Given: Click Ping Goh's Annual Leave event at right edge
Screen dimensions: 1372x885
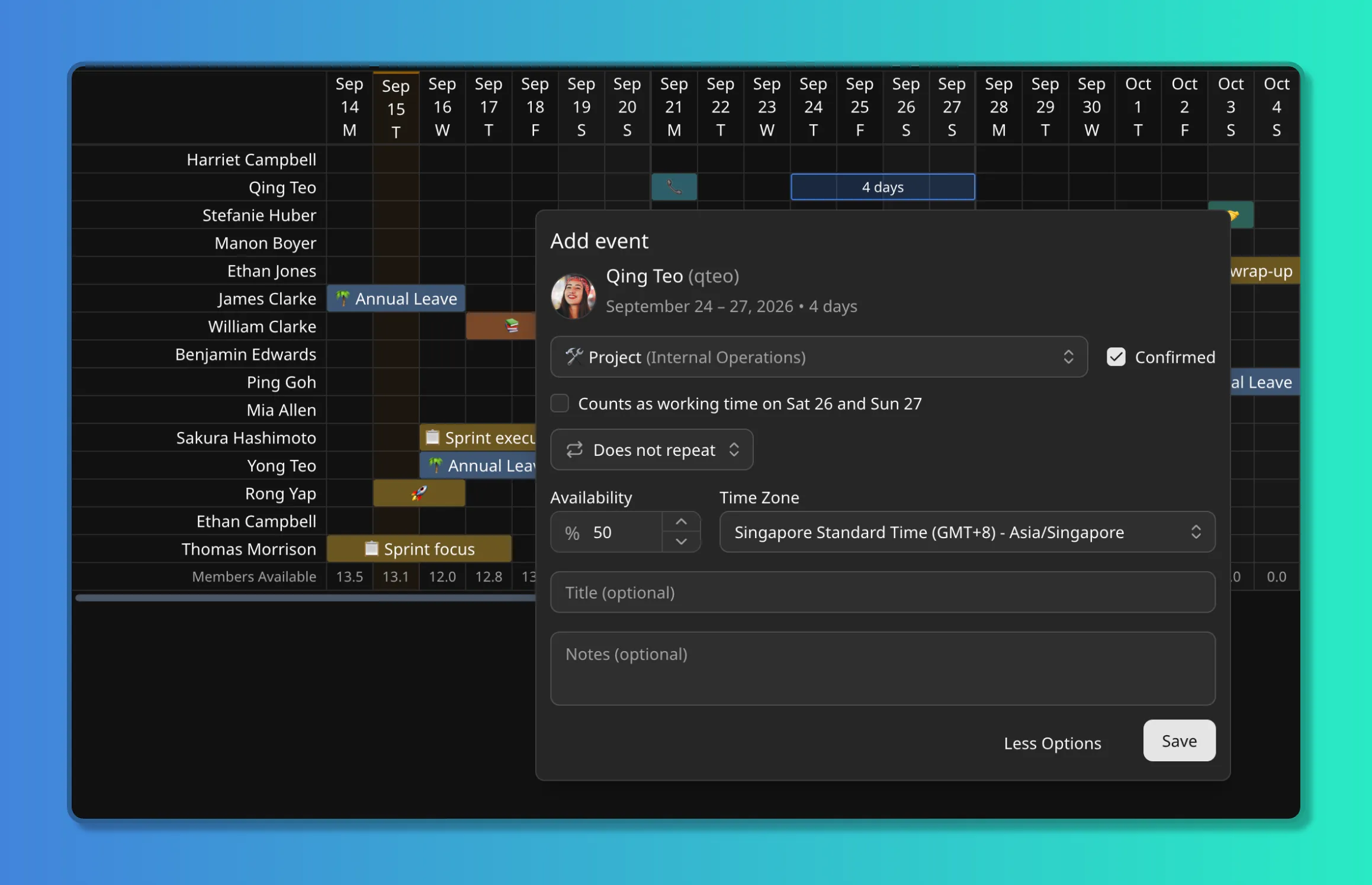Looking at the screenshot, I should point(1265,382).
